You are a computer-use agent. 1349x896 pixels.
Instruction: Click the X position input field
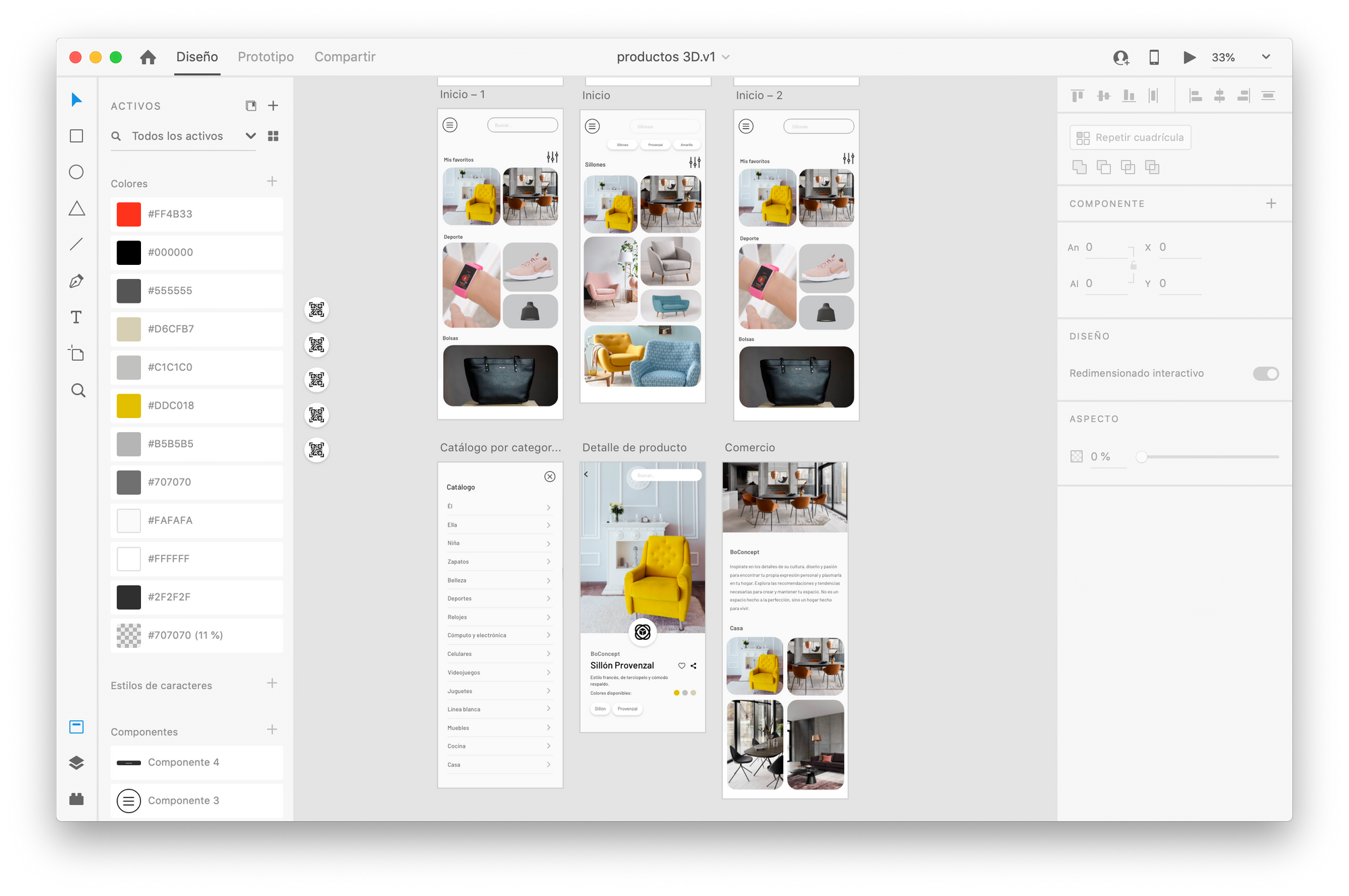1180,248
